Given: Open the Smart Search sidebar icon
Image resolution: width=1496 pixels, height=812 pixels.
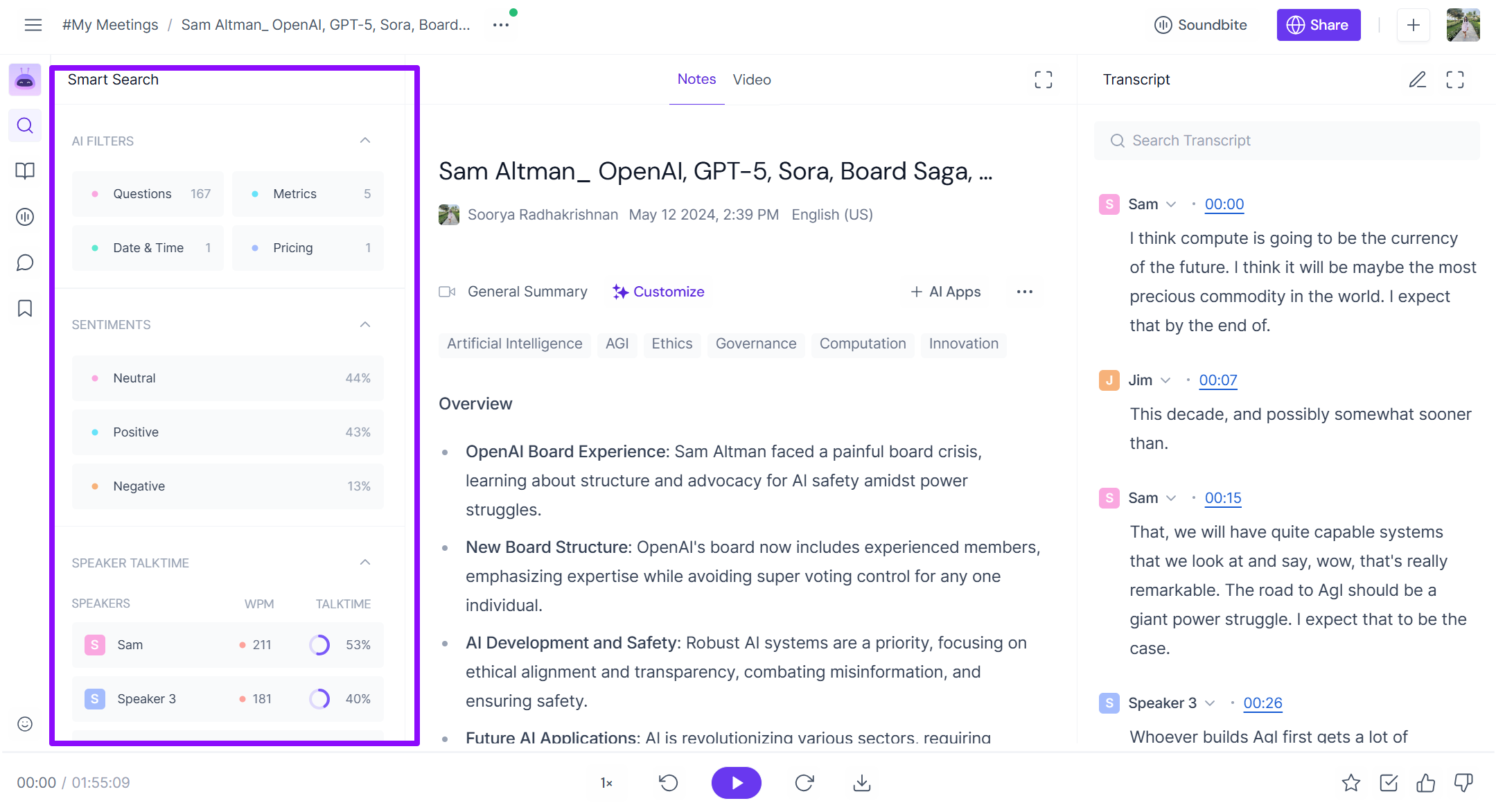Looking at the screenshot, I should click(25, 125).
